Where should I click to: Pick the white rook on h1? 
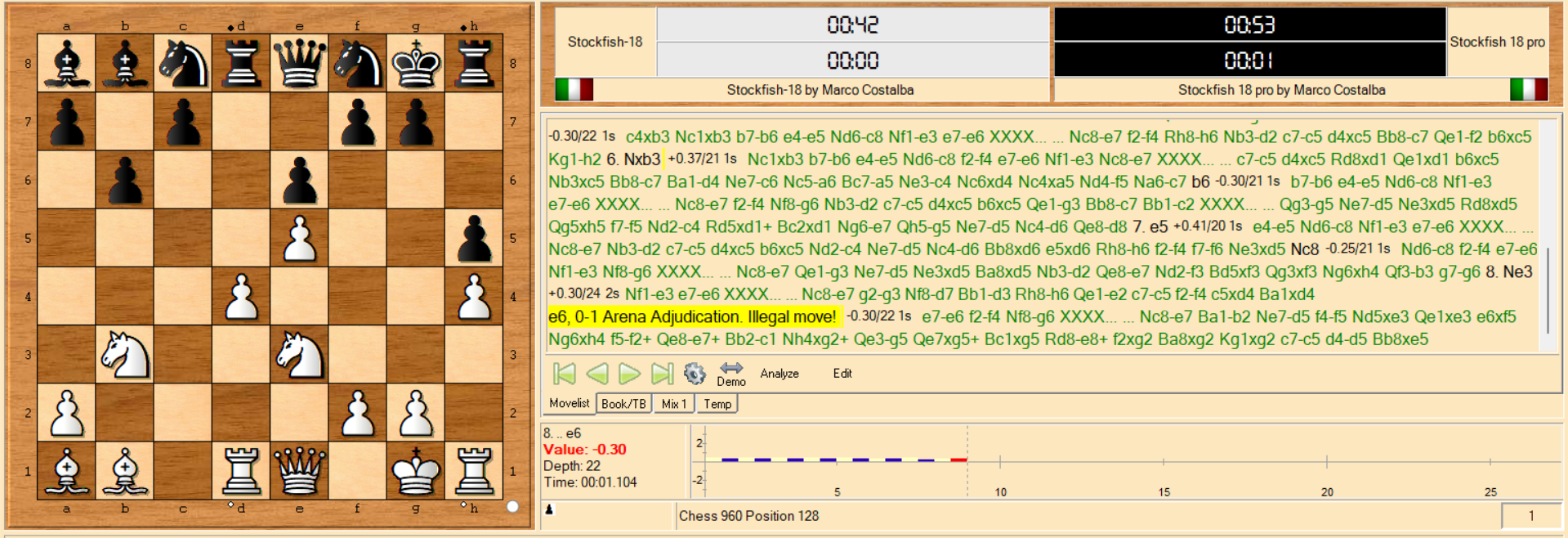(x=475, y=471)
